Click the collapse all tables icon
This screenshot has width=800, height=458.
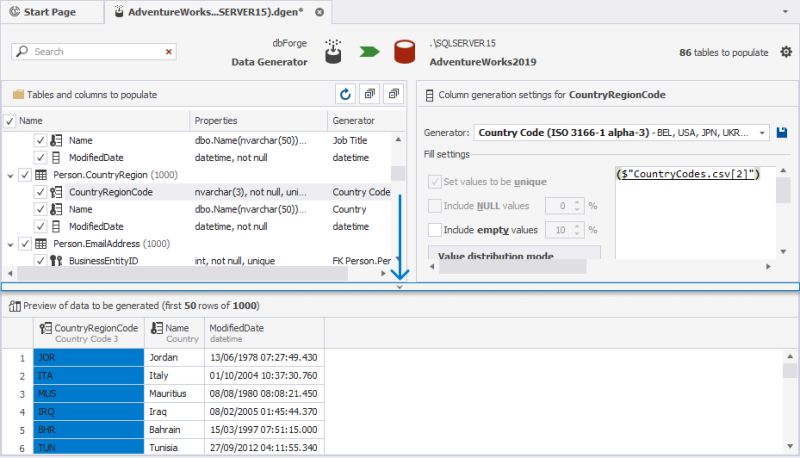[x=393, y=94]
